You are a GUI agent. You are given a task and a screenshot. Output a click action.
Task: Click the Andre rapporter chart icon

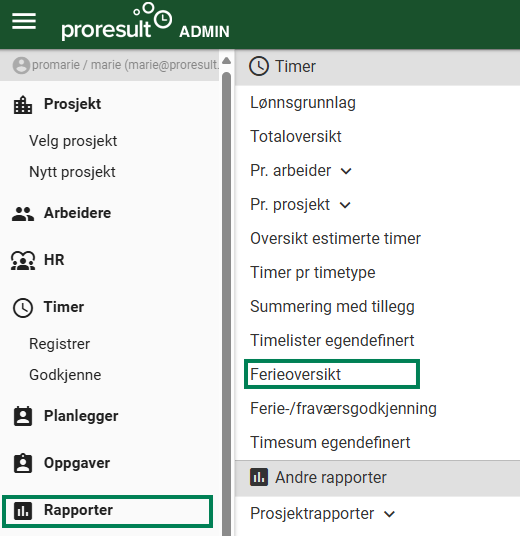pos(259,477)
